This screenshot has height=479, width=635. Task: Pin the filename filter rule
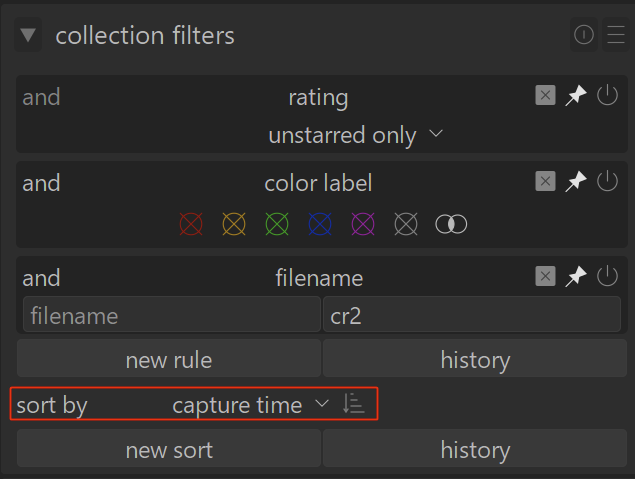click(x=576, y=277)
